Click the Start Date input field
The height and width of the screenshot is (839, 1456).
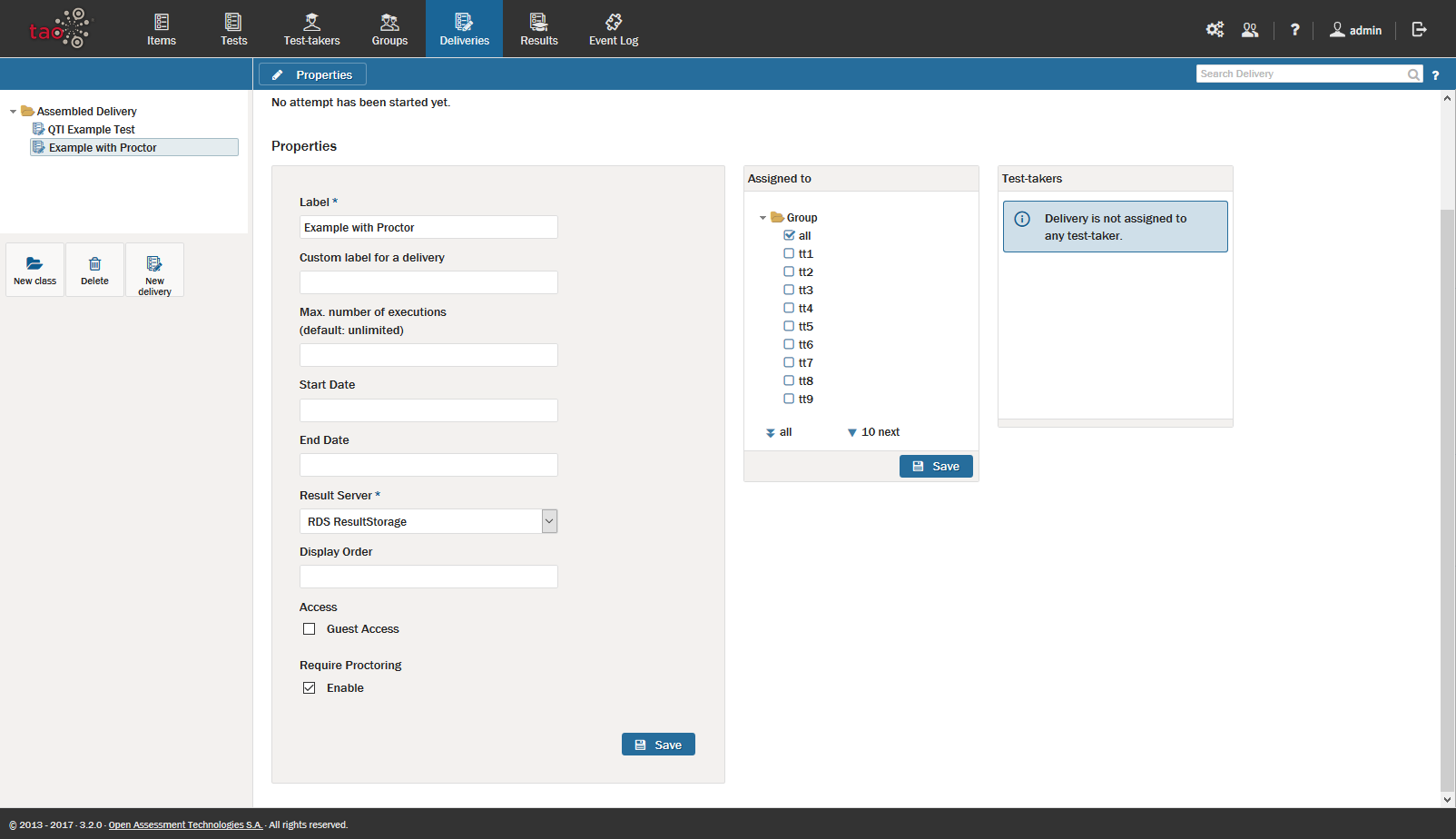coord(428,410)
